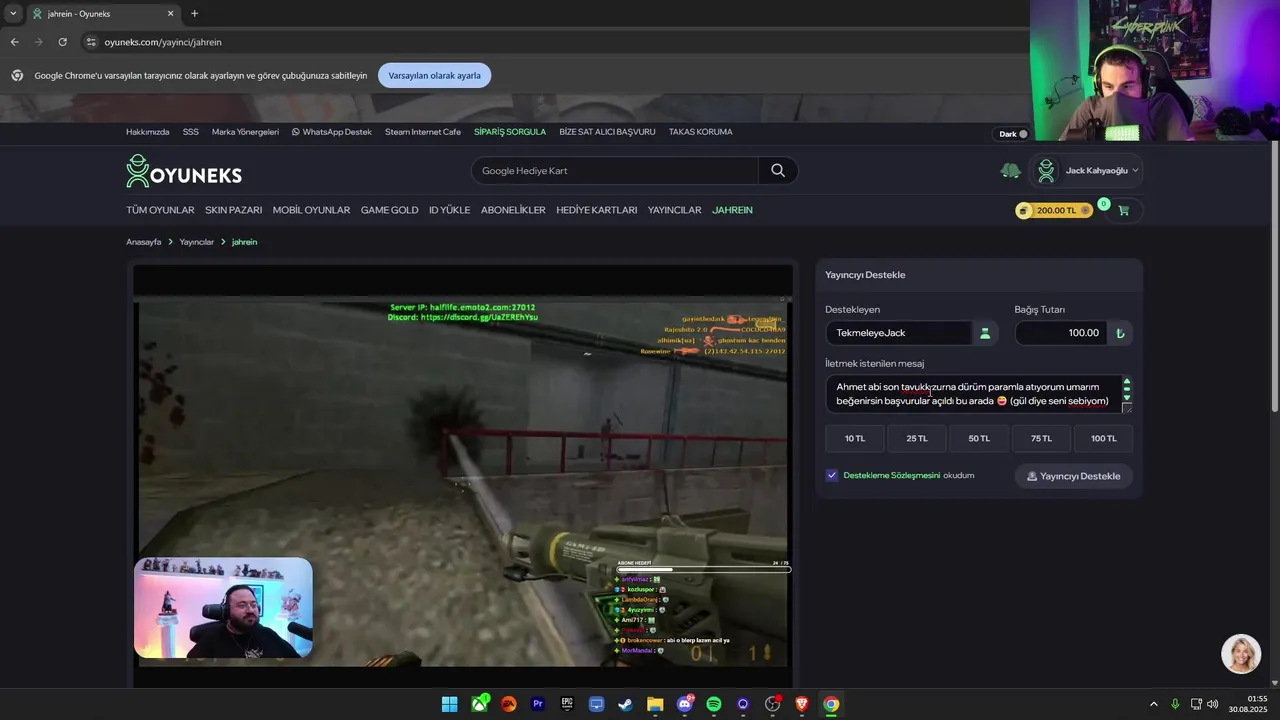Click the Yayıncıyı Destekle button
1280x720 pixels.
coord(1074,476)
